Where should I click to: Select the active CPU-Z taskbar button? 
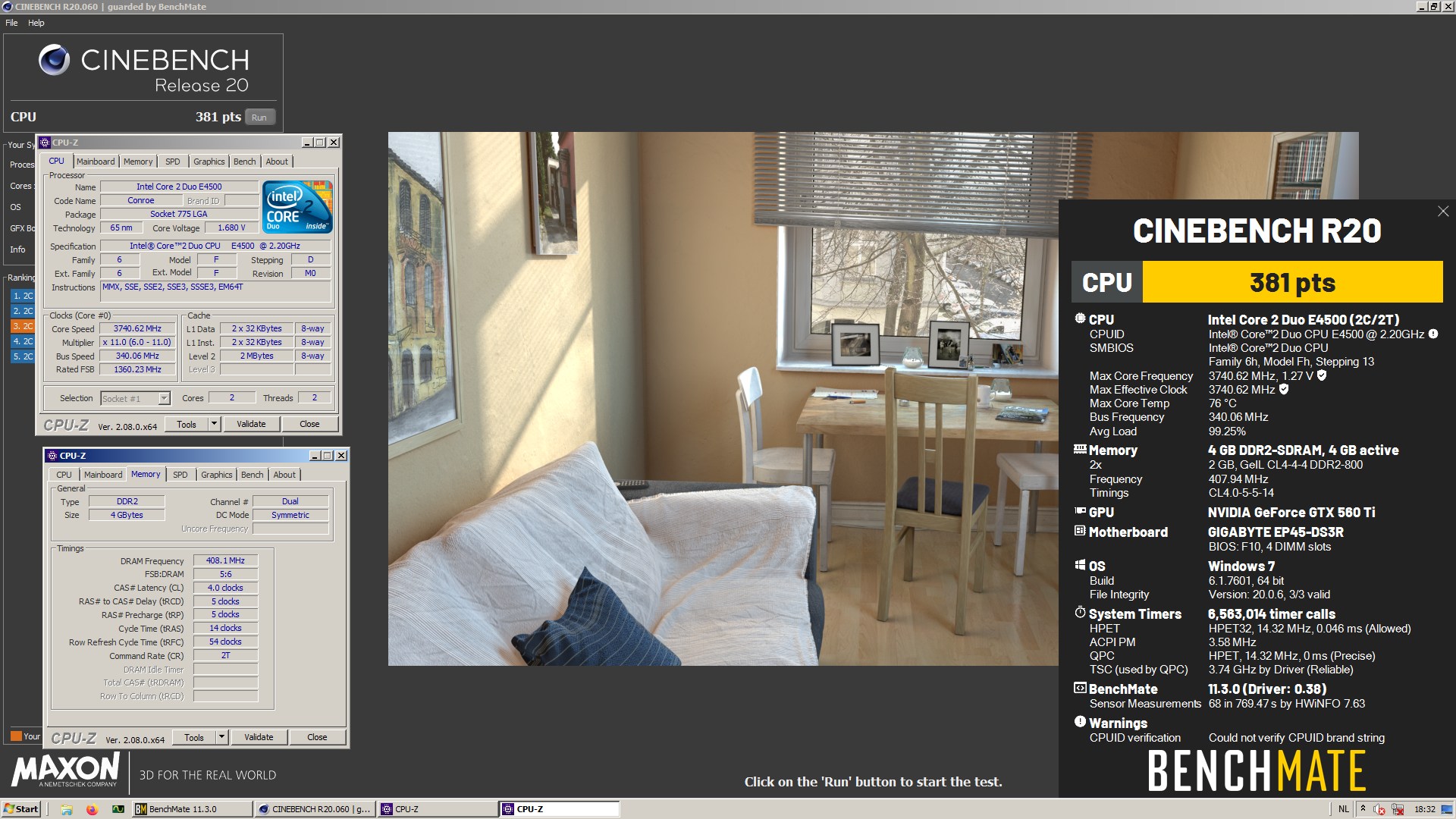(x=559, y=809)
